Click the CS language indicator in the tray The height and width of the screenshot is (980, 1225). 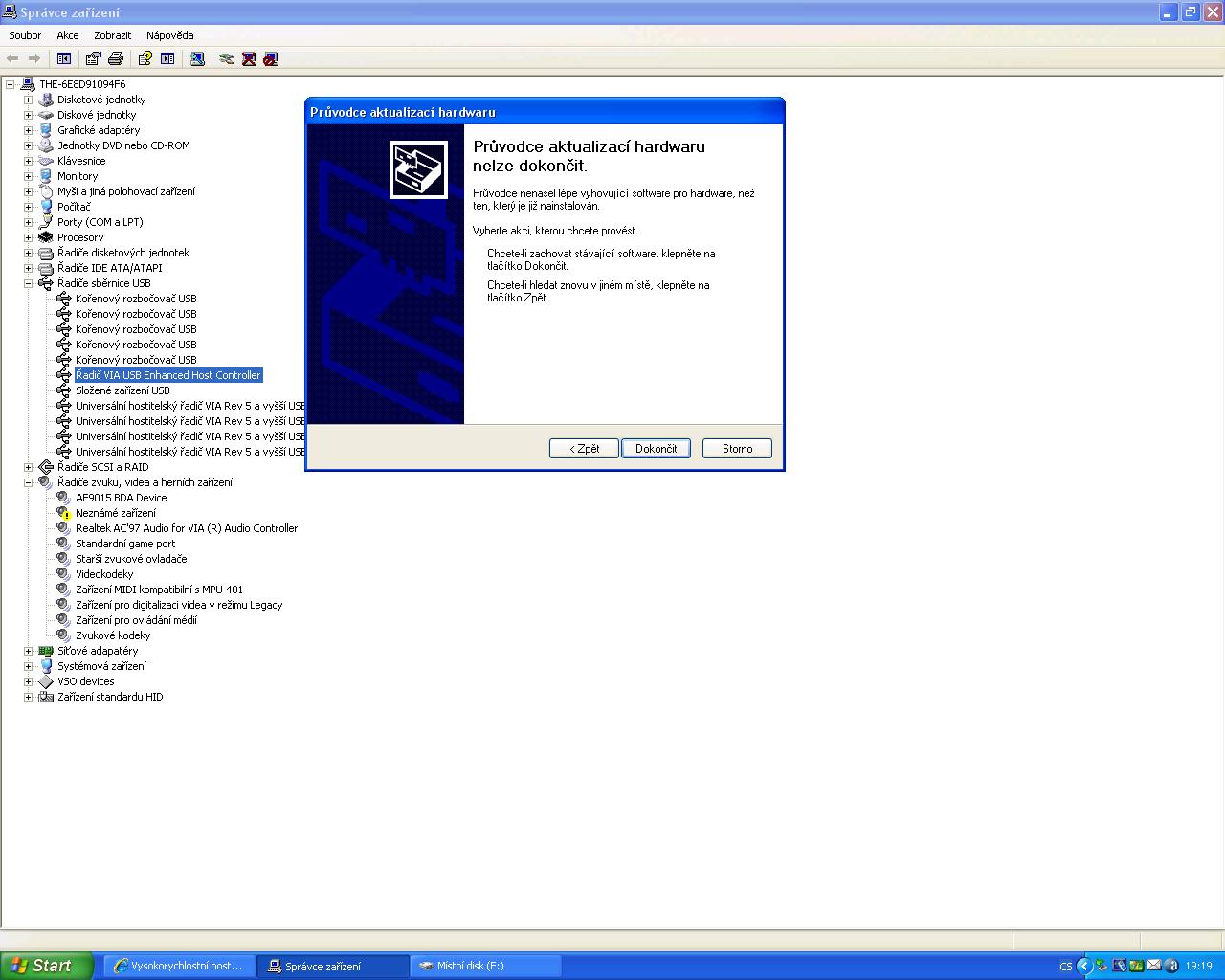(1066, 967)
